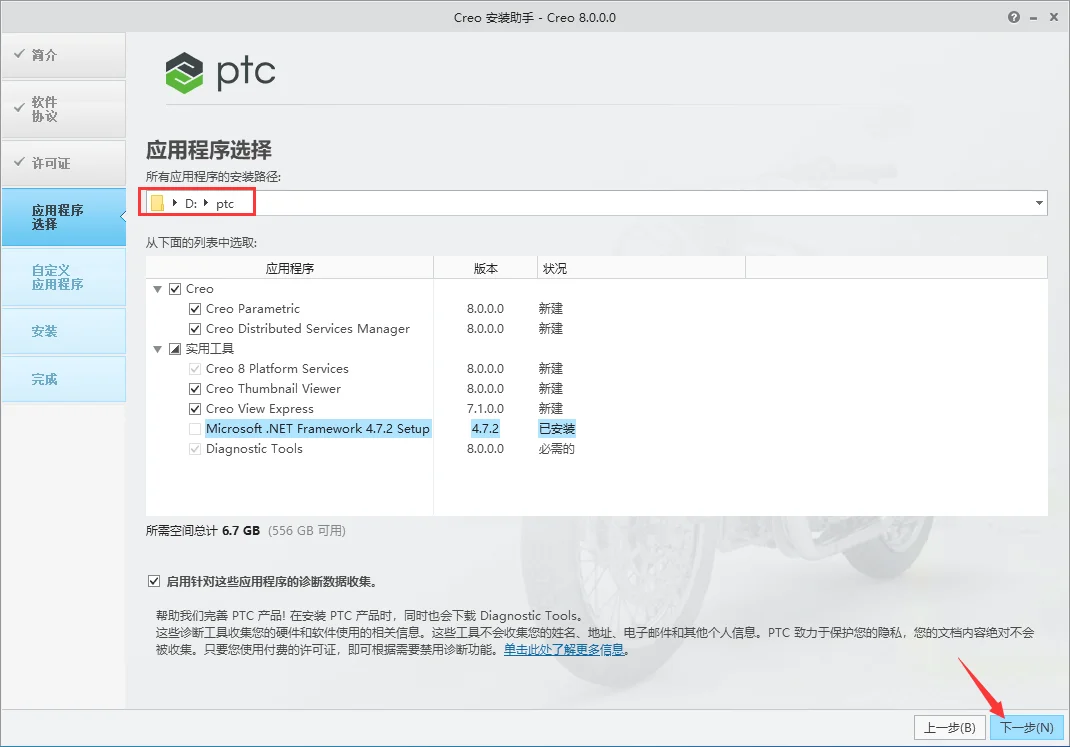Viewport: 1070px width, 747px height.
Task: Toggle the Creo group checkbox
Action: pos(175,289)
